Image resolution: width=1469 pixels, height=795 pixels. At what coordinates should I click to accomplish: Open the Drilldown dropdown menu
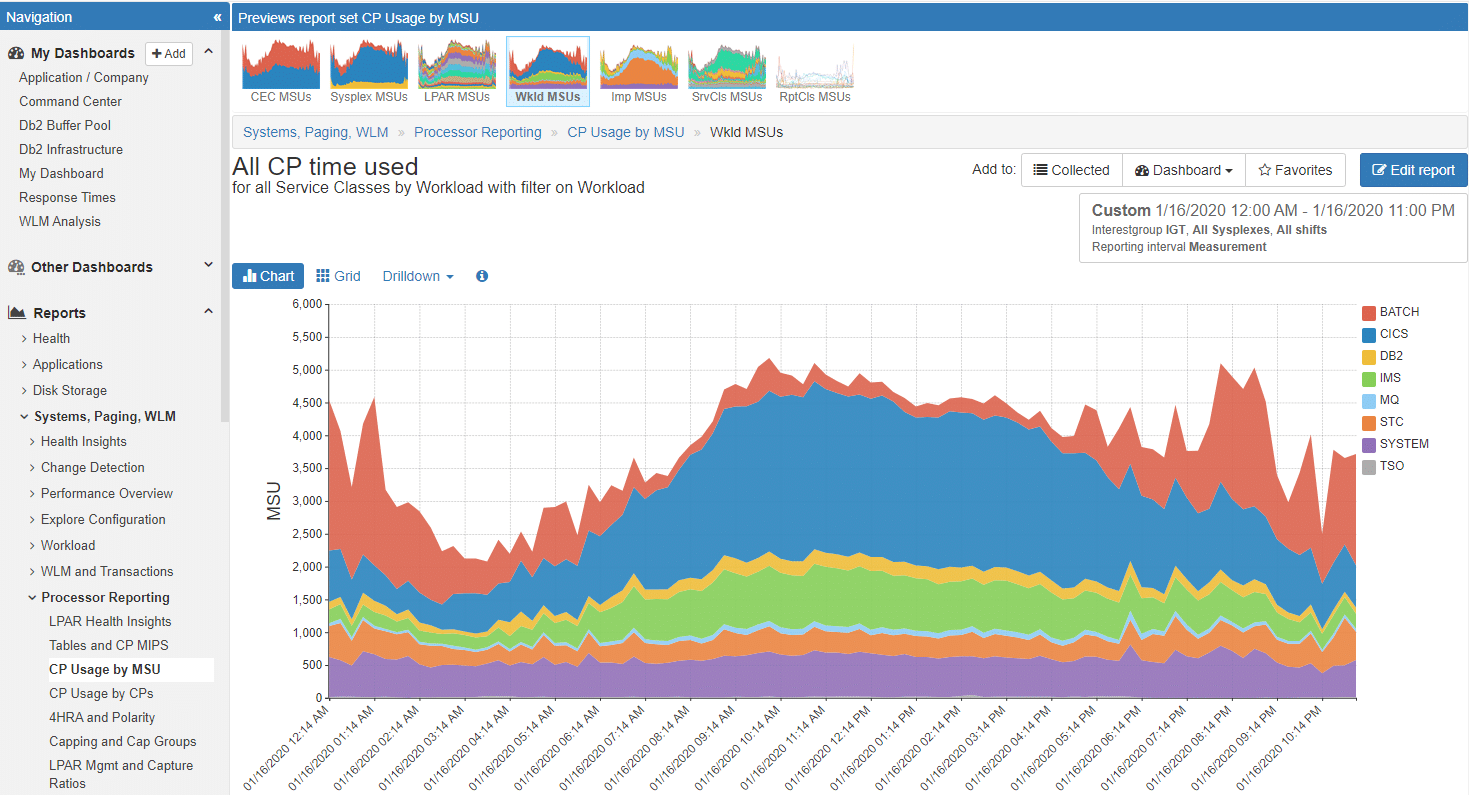(418, 276)
